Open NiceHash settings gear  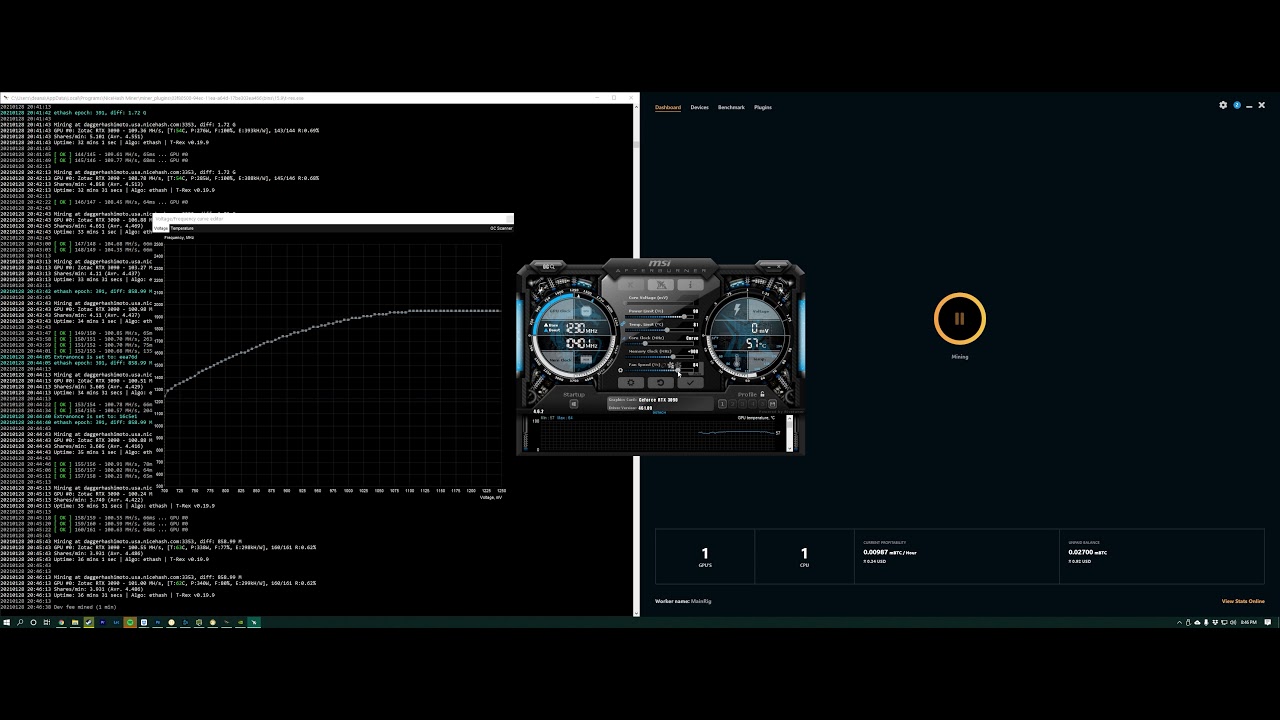[1223, 105]
